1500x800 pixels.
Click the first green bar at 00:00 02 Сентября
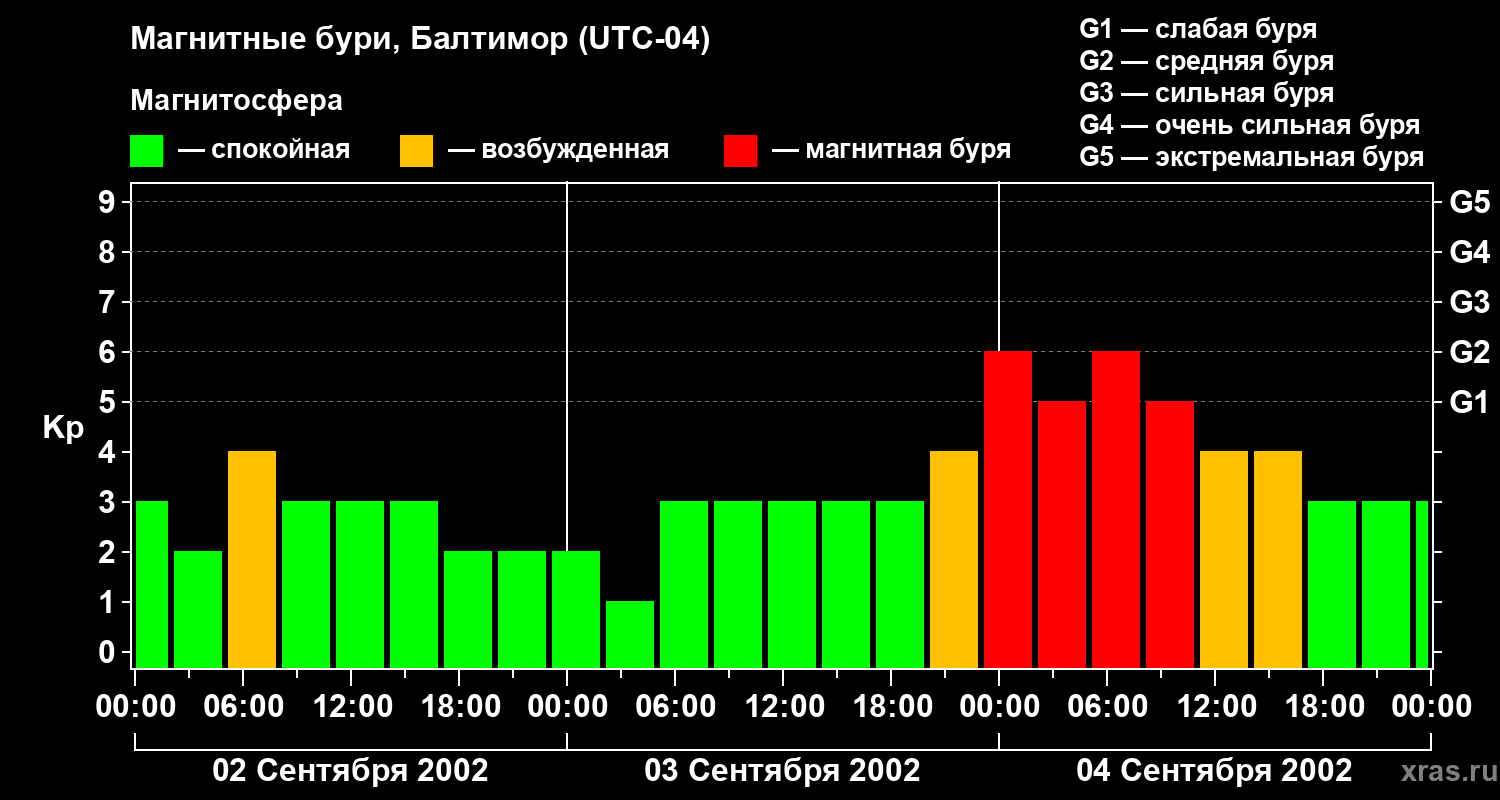pos(152,585)
